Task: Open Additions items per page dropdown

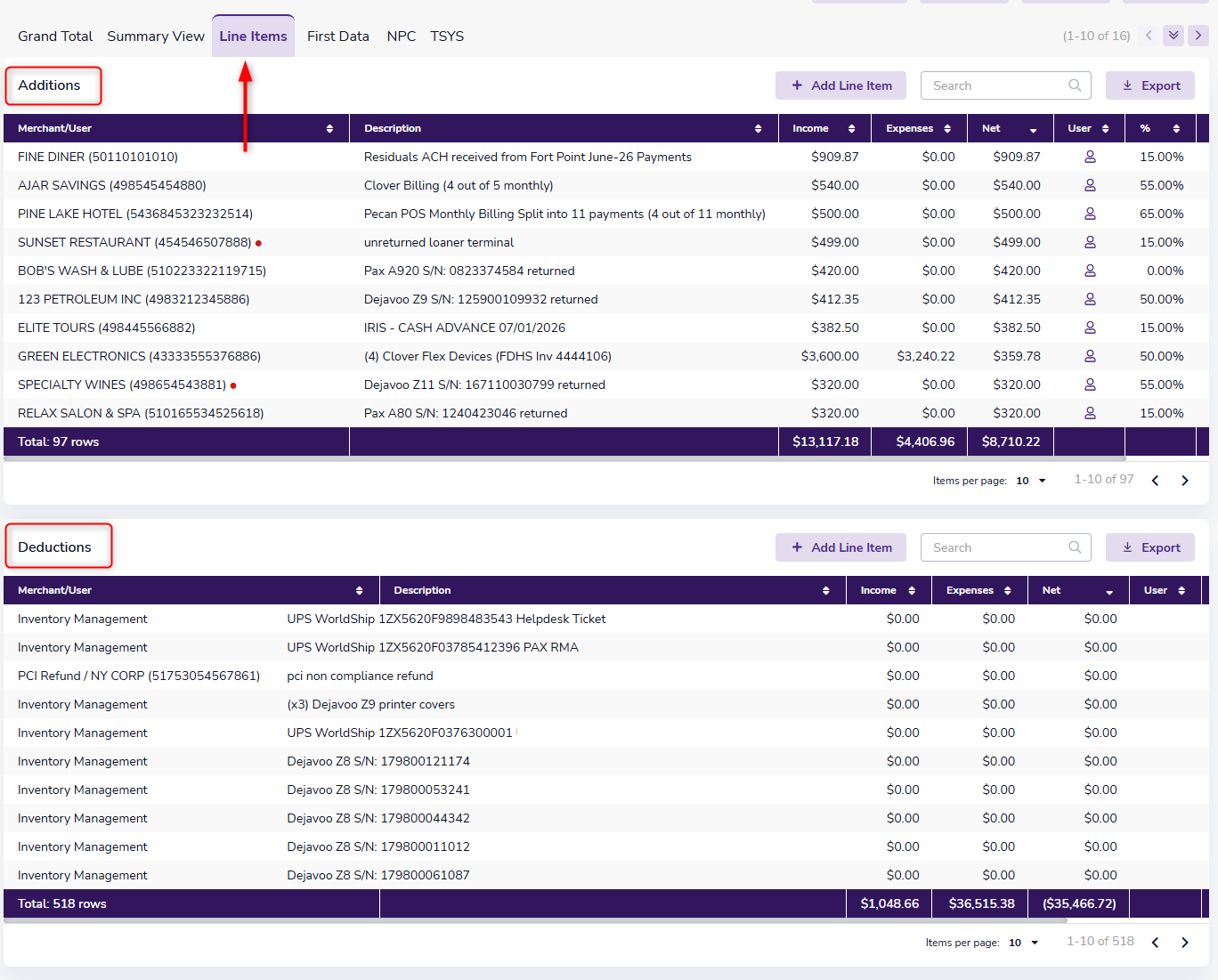Action: [1031, 481]
